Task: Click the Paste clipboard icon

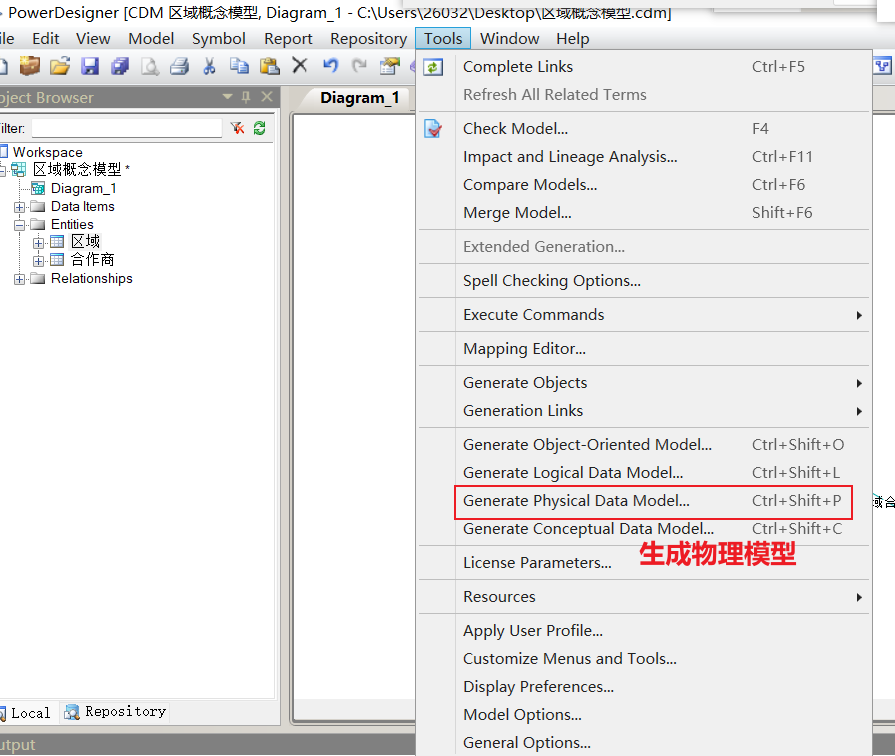Action: click(269, 66)
